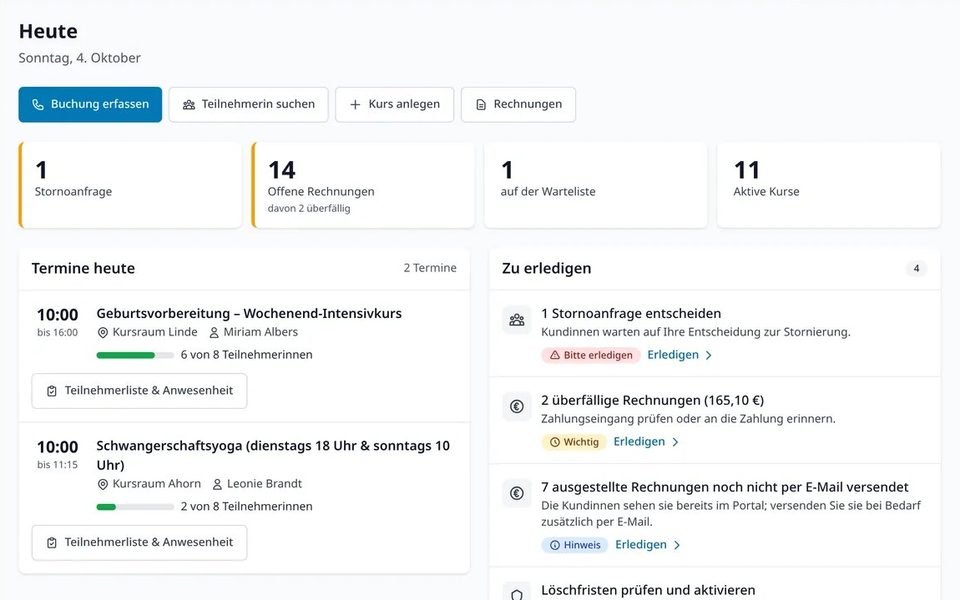Click the shield icon beside Löschfristen prüfen
The height and width of the screenshot is (600, 960).
pos(517,594)
